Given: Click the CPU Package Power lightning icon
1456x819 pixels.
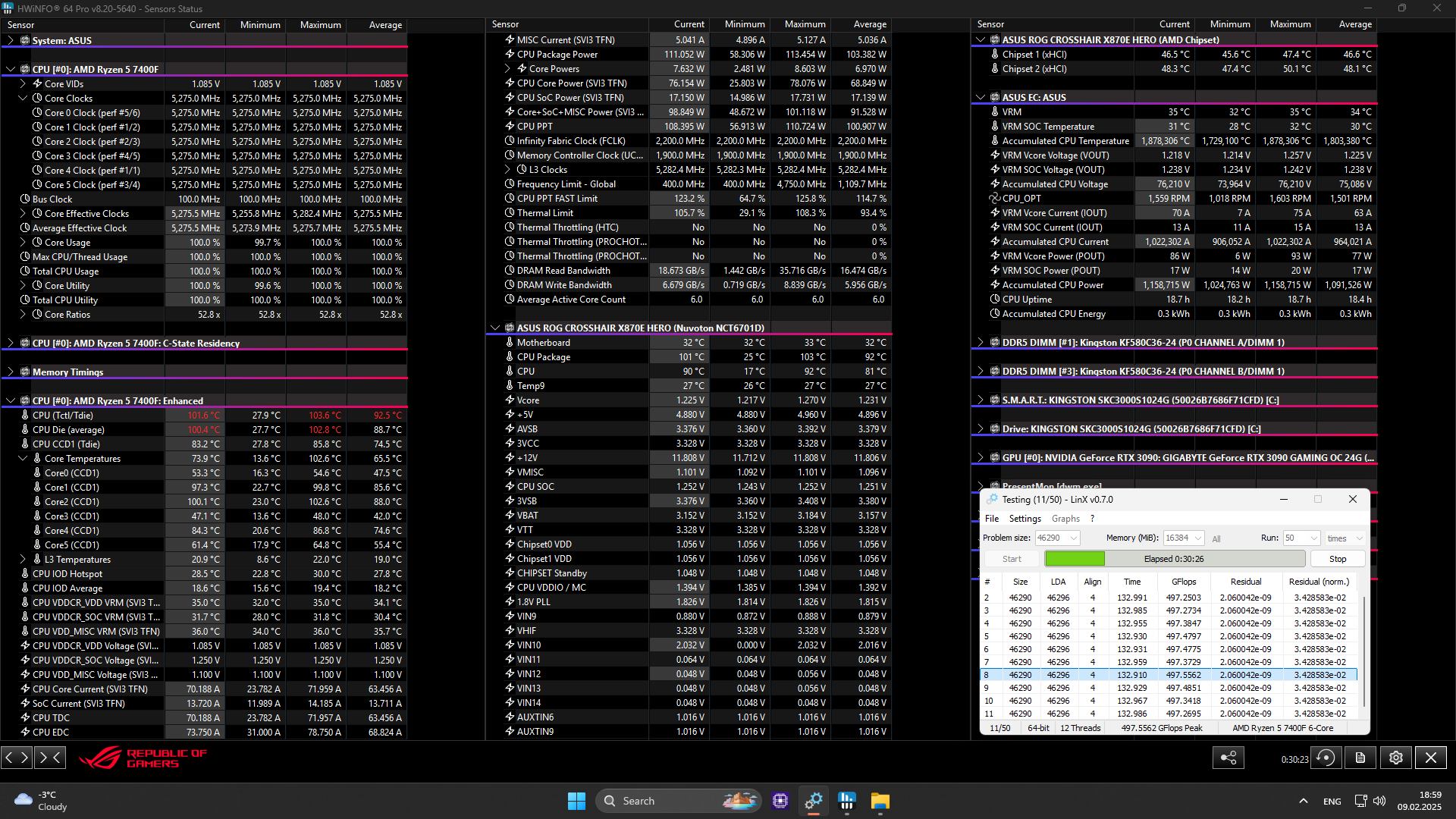Looking at the screenshot, I should click(x=510, y=55).
